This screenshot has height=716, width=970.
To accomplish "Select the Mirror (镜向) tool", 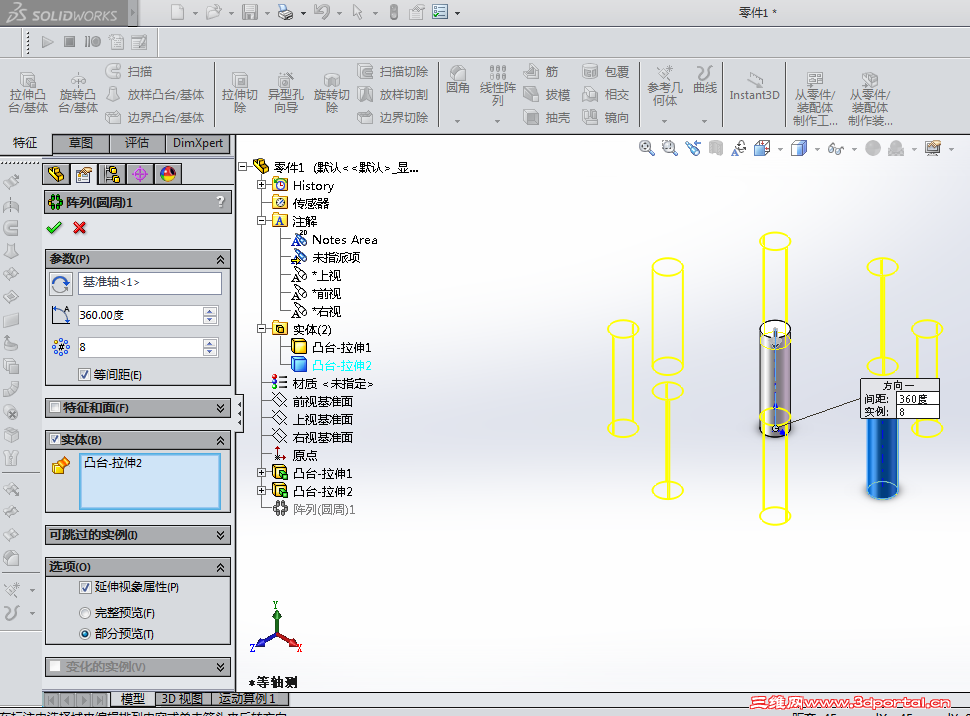I will 606,117.
